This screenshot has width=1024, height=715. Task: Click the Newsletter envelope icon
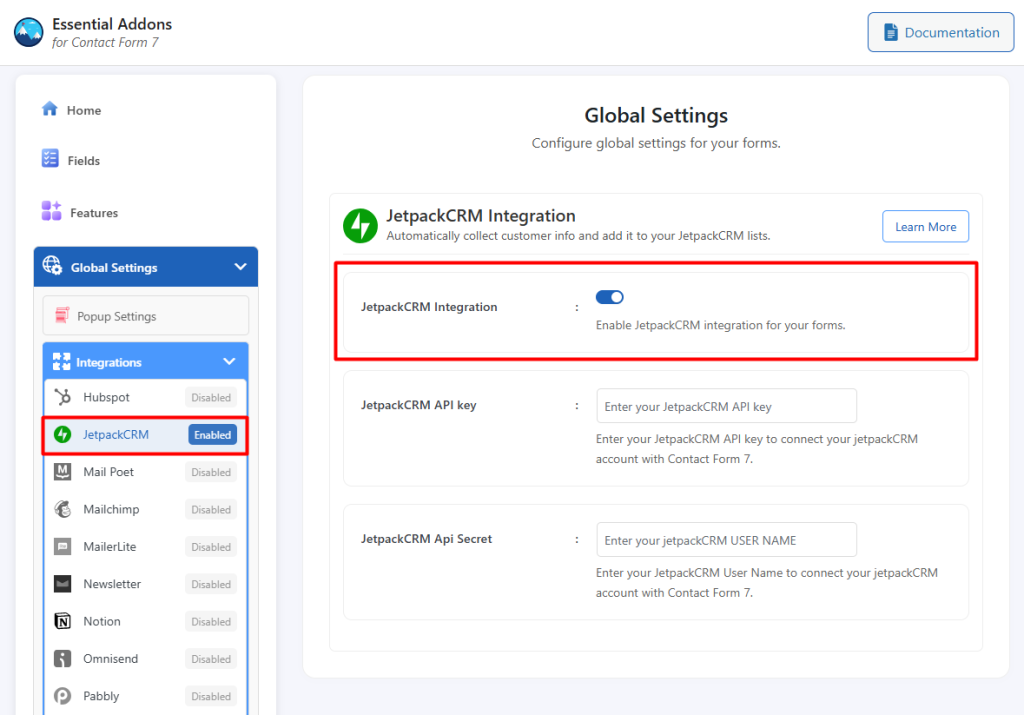pos(63,584)
